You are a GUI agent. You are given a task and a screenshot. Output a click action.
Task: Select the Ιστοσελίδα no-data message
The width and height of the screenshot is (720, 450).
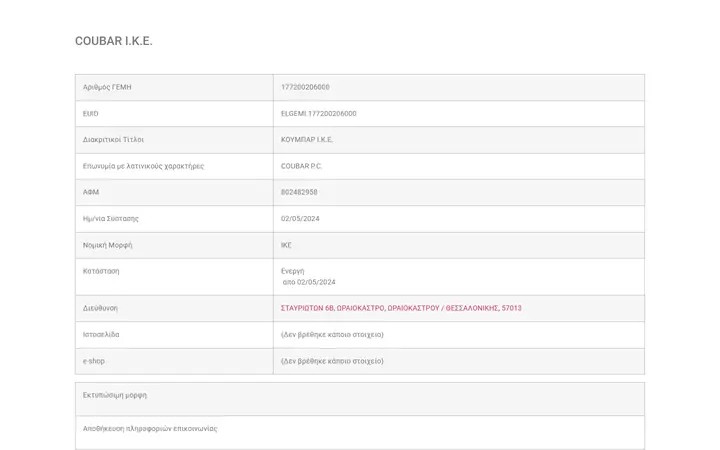coord(332,335)
